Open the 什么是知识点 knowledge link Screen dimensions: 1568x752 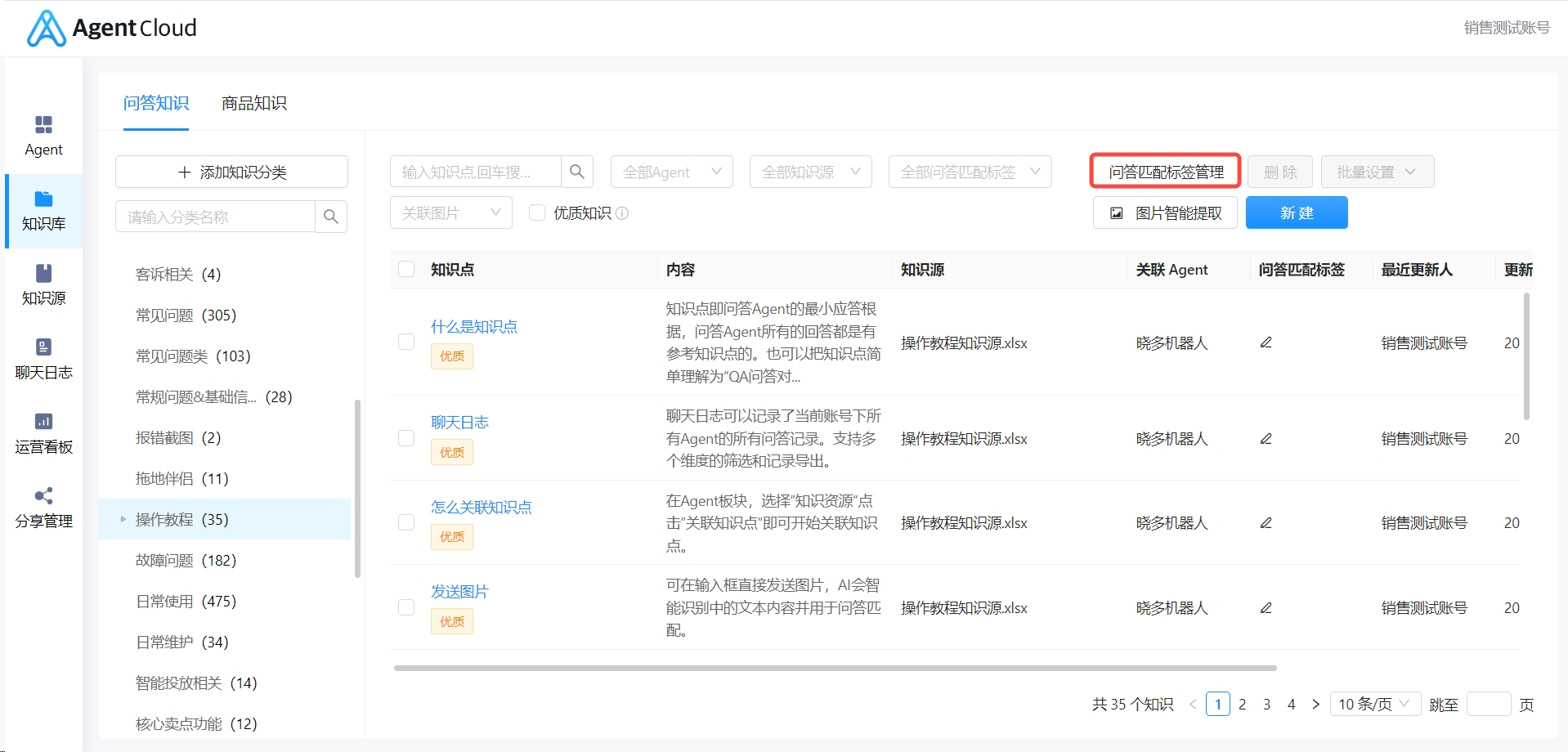tap(474, 327)
